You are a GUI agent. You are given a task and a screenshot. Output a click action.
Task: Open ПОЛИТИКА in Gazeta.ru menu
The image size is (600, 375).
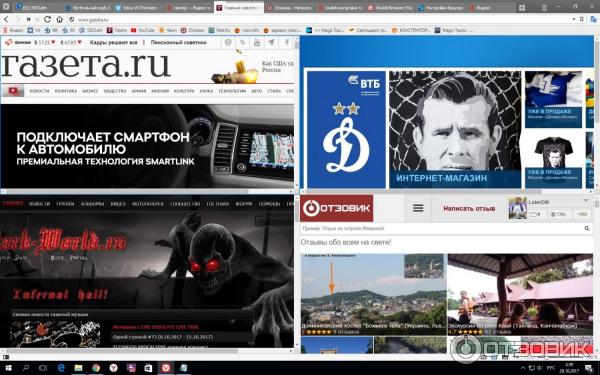click(65, 91)
